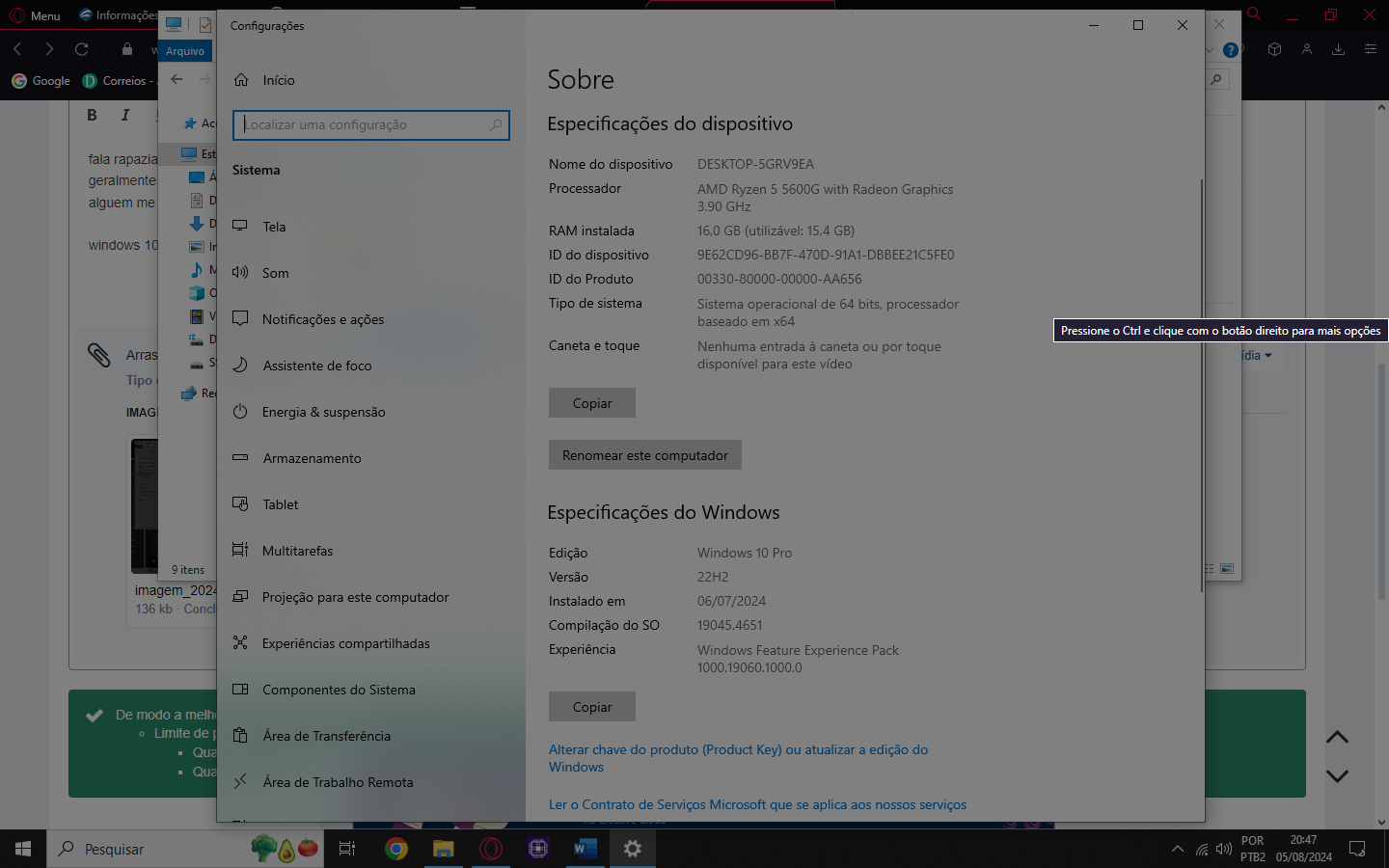This screenshot has height=868, width=1389.
Task: Click the paperclip attachment icon
Action: click(x=99, y=355)
